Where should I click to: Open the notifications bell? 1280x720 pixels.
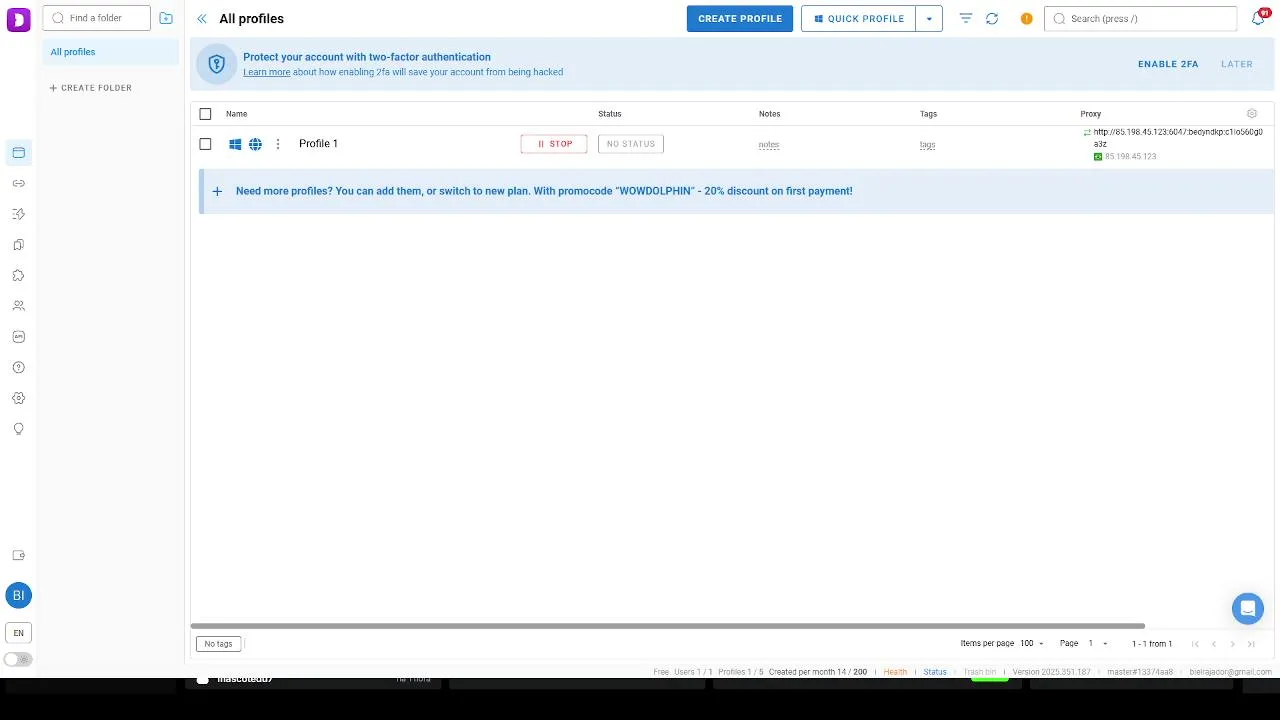tap(1258, 18)
